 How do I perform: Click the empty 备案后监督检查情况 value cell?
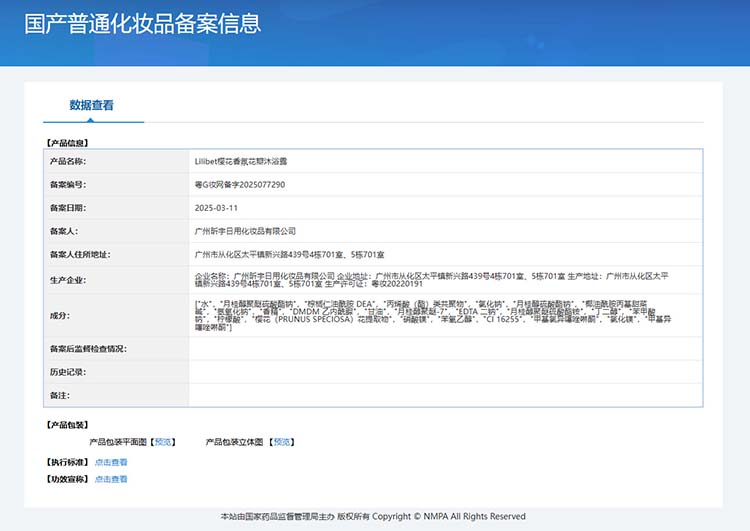pos(445,349)
